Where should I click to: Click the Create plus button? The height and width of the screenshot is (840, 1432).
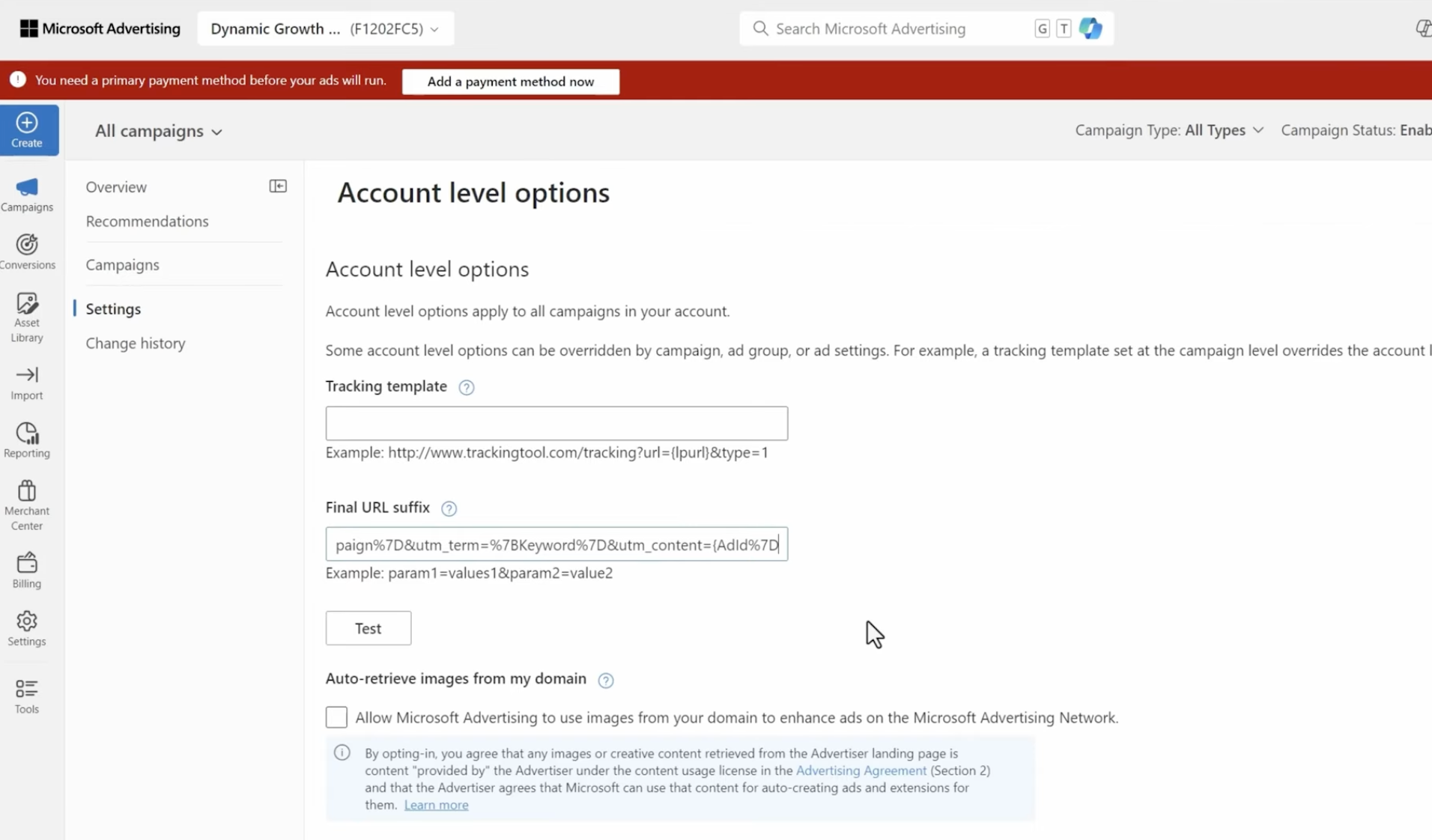point(28,130)
